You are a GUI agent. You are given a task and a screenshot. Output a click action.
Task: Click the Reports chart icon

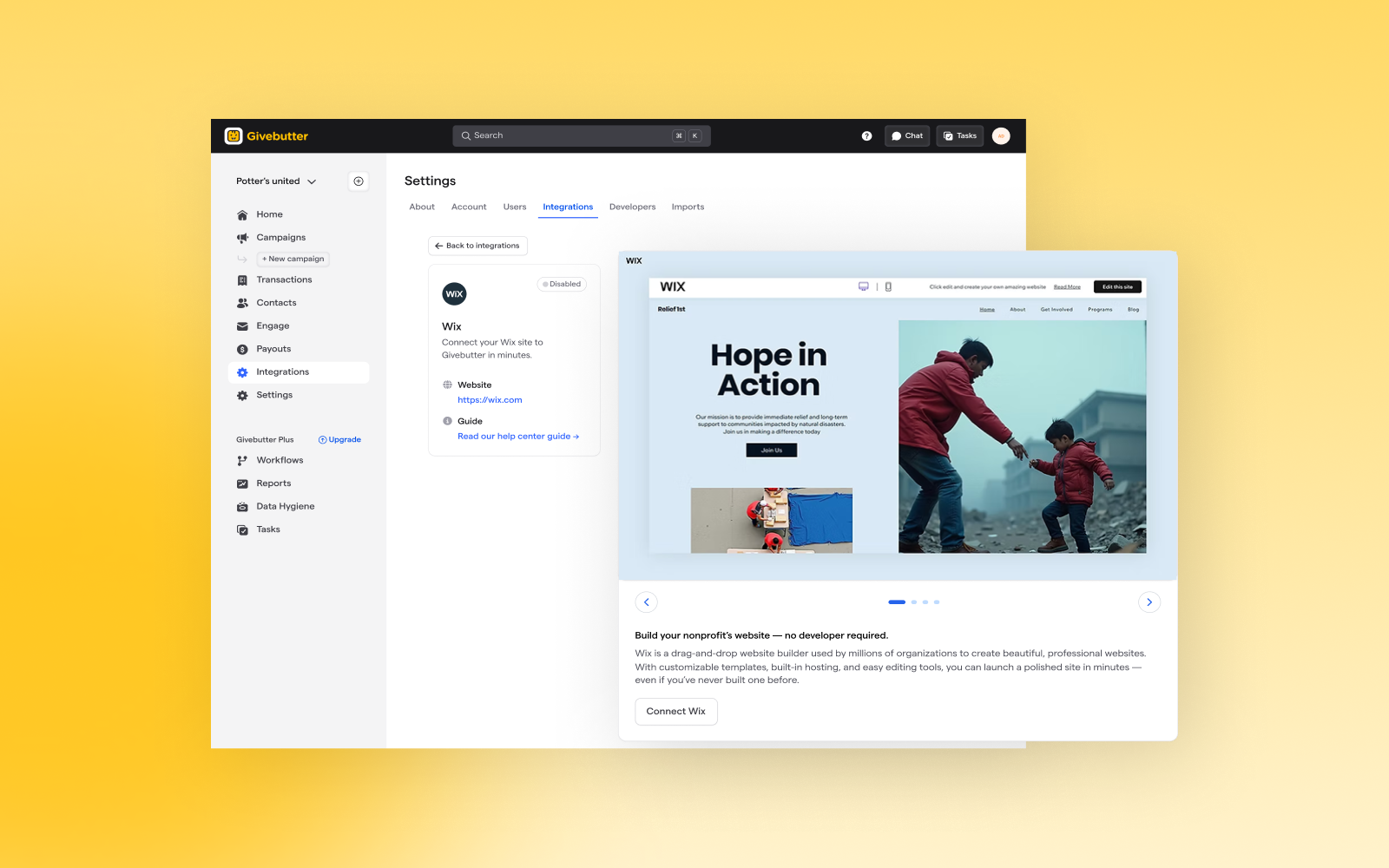(242, 483)
